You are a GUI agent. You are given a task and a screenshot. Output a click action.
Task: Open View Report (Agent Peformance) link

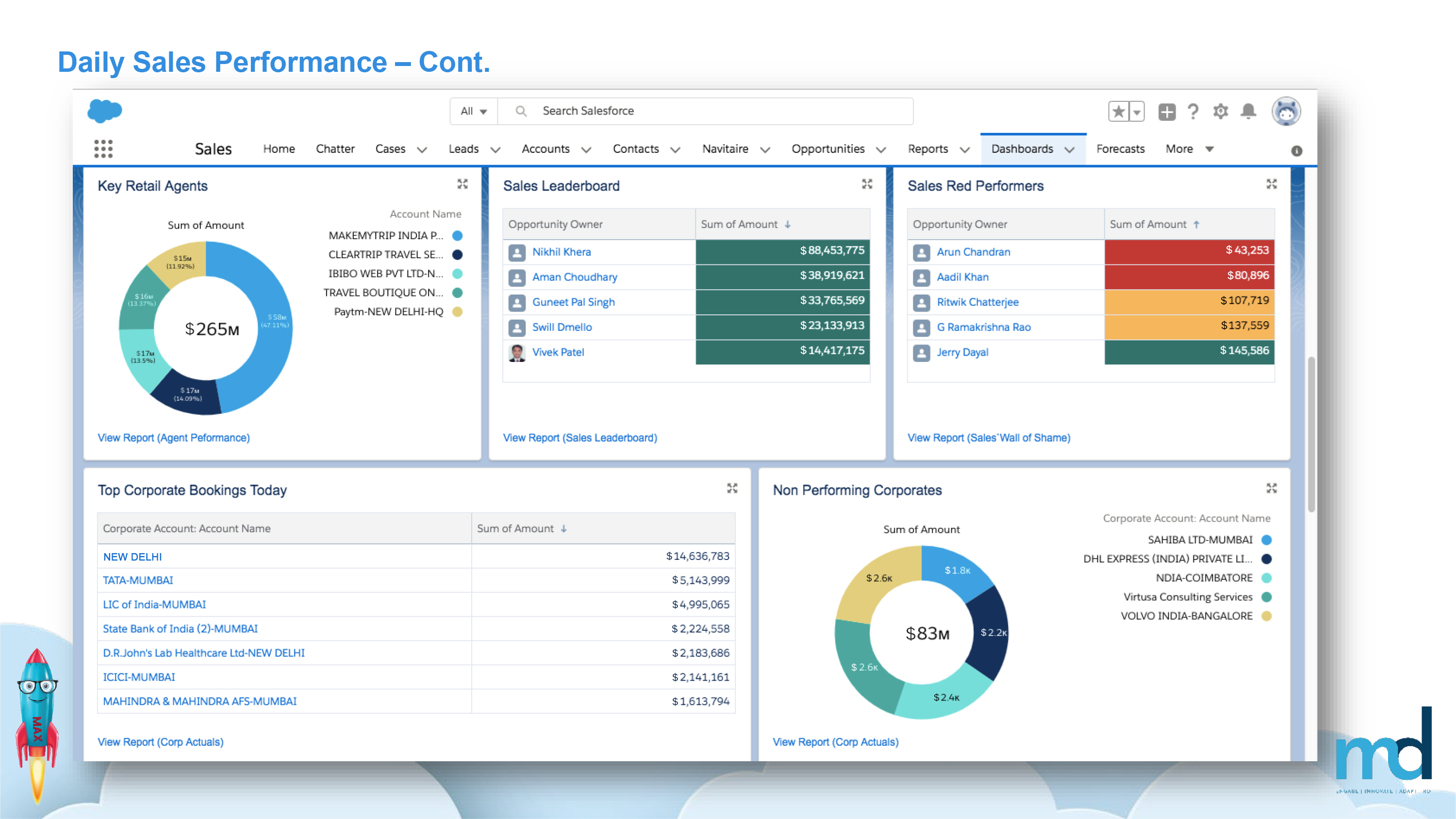click(174, 438)
